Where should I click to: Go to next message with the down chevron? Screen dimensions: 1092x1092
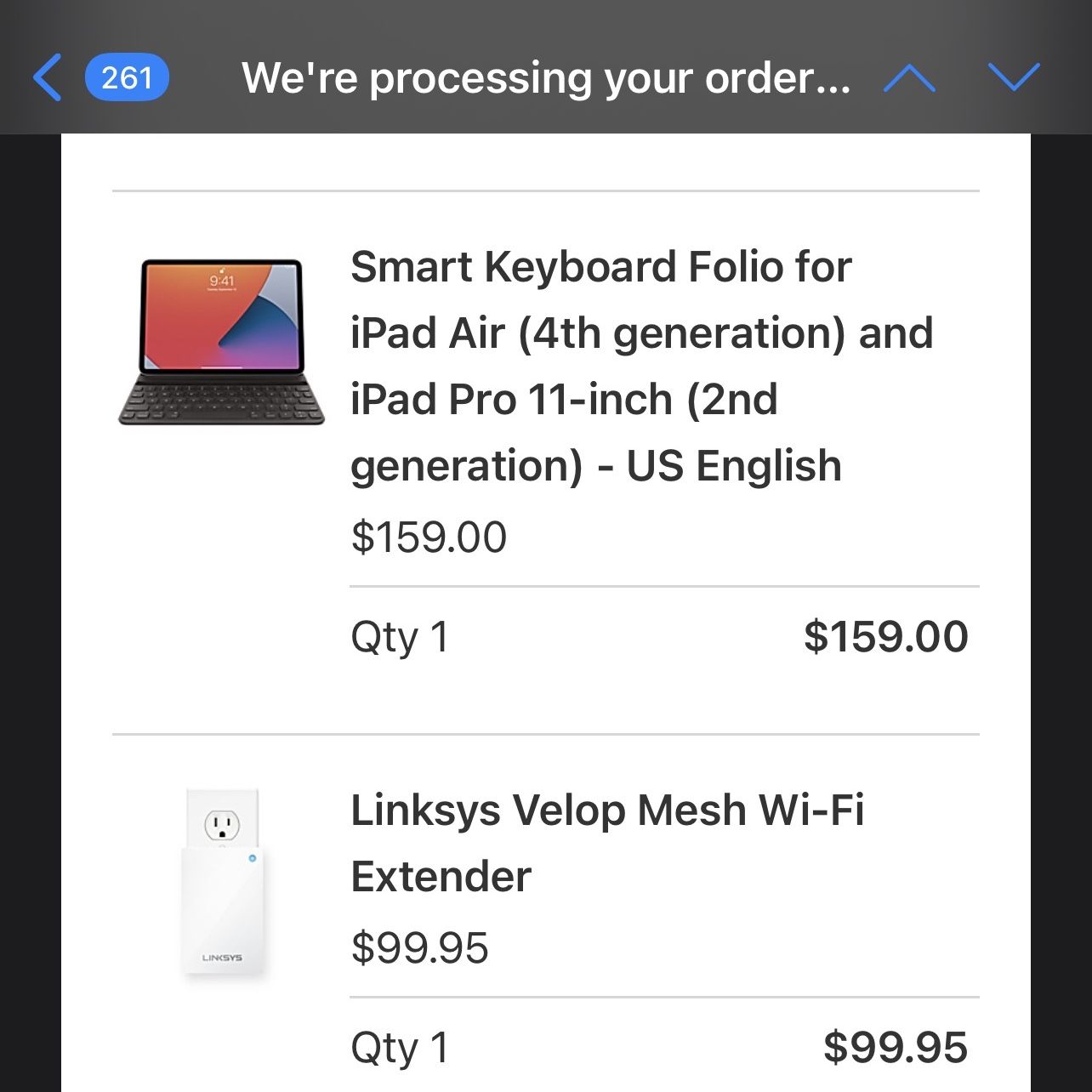(1014, 77)
